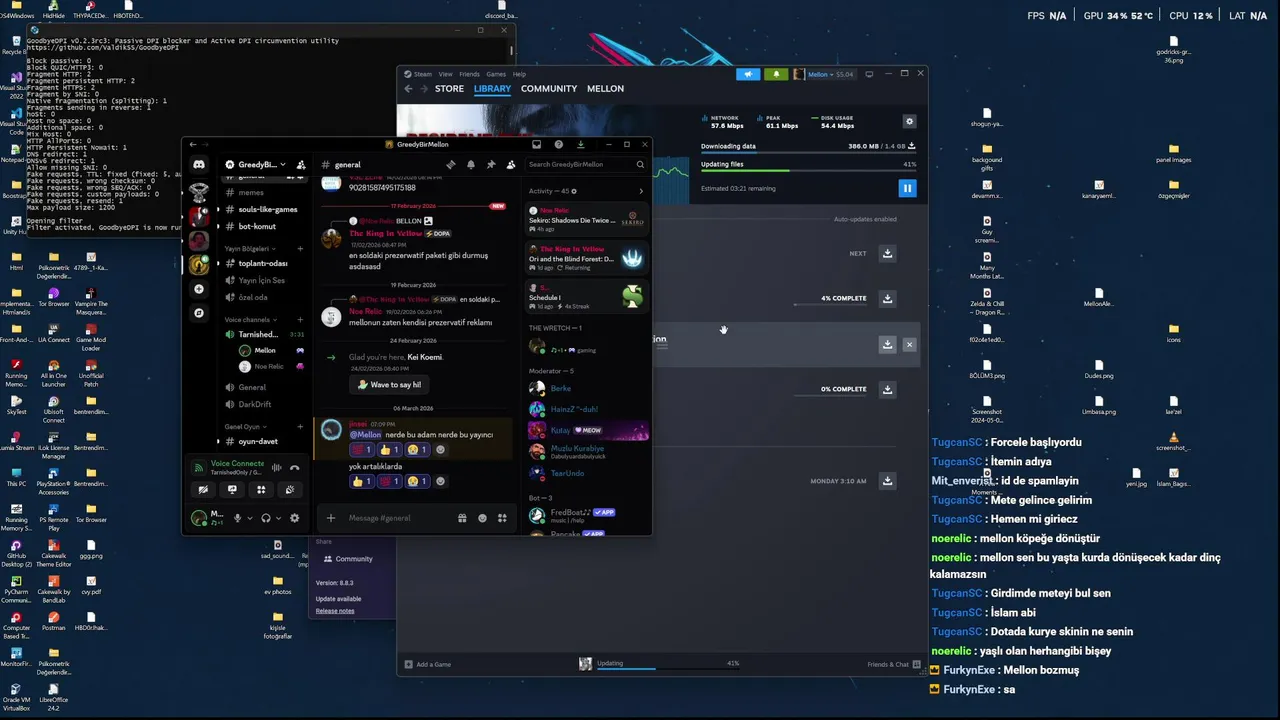Click Discord green download update icon
The width and height of the screenshot is (1280, 720).
pyautogui.click(x=580, y=144)
